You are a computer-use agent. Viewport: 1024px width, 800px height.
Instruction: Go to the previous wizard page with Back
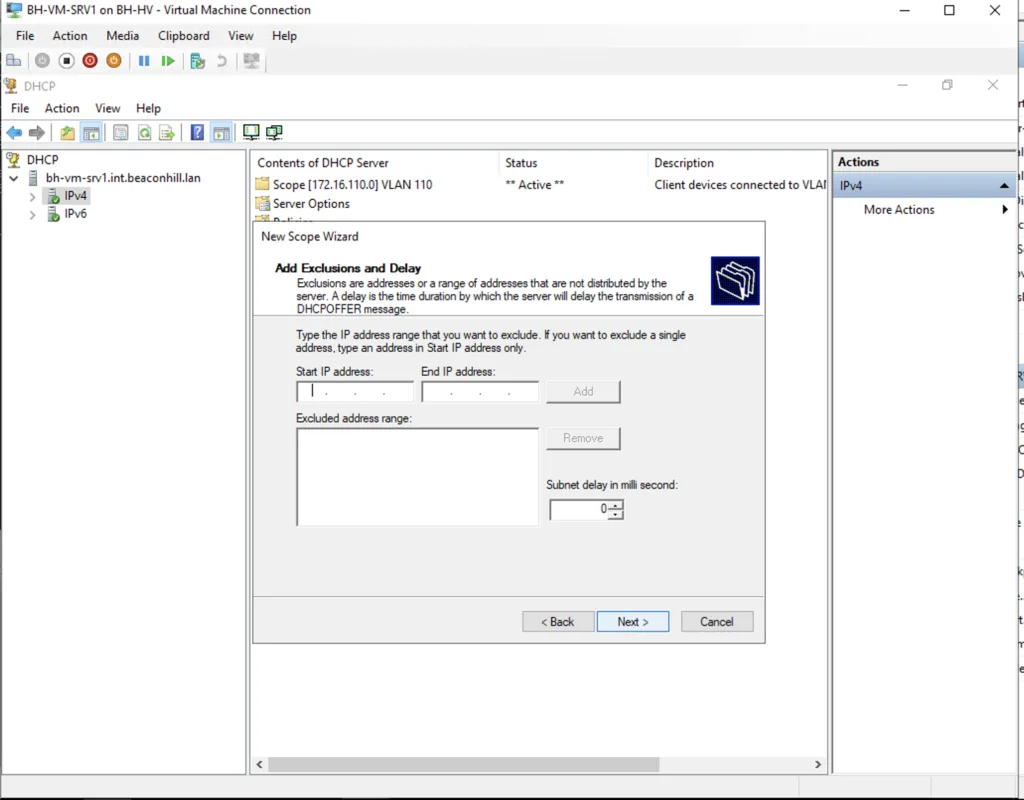click(x=558, y=622)
